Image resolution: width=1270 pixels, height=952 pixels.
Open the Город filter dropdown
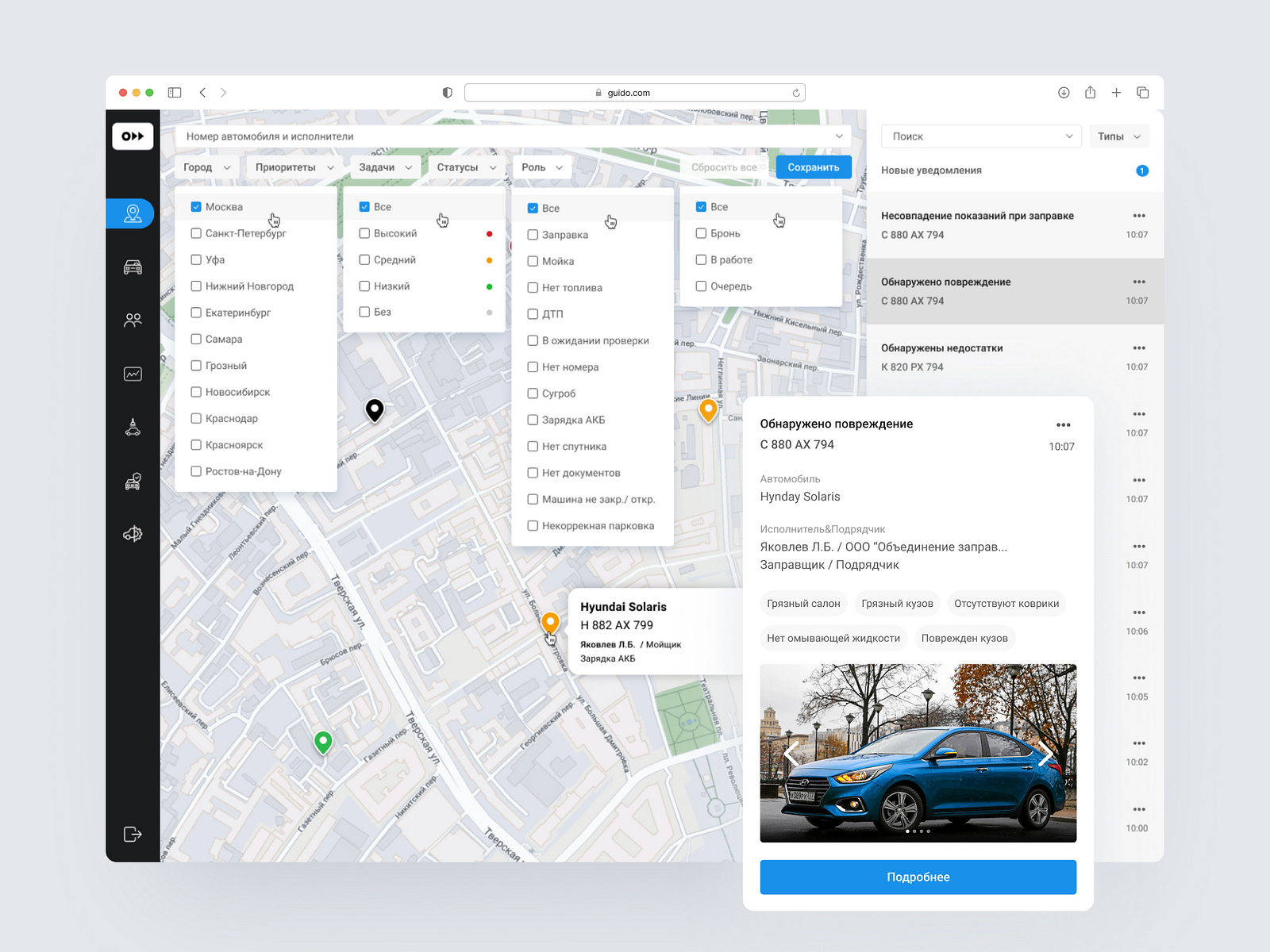point(206,167)
